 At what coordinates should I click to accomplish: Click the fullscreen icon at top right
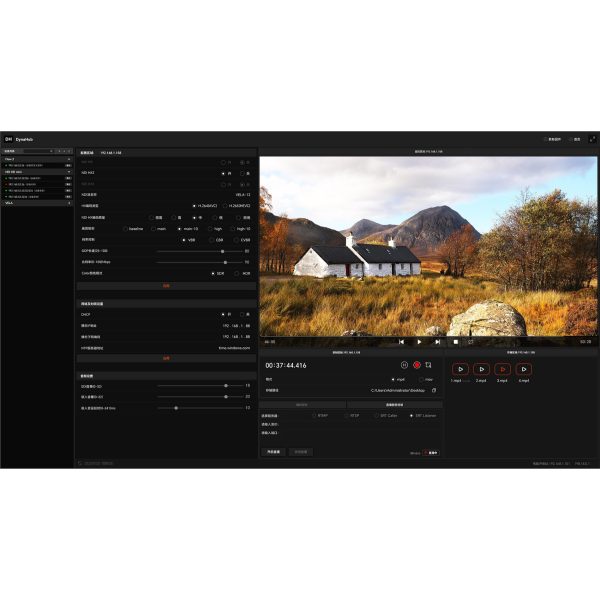point(592,139)
